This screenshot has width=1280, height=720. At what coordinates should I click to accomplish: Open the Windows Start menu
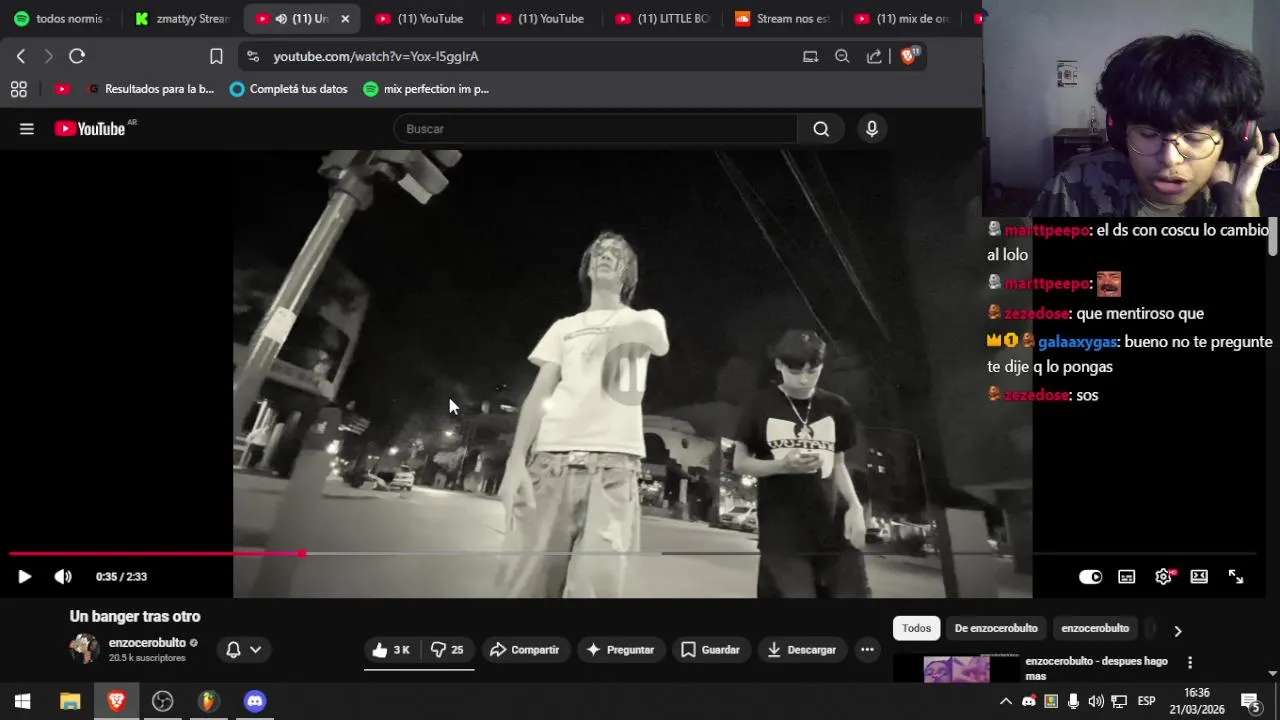pyautogui.click(x=23, y=701)
